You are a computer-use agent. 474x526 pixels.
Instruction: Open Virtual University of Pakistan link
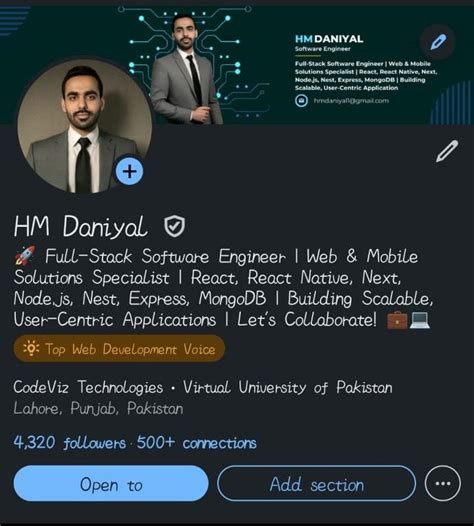pos(287,387)
